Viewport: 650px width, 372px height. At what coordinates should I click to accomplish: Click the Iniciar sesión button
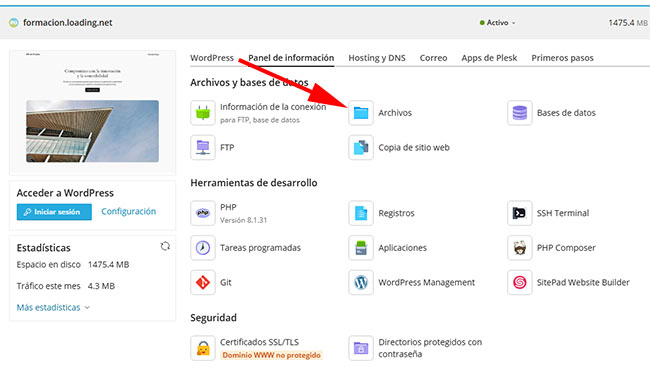(x=54, y=212)
